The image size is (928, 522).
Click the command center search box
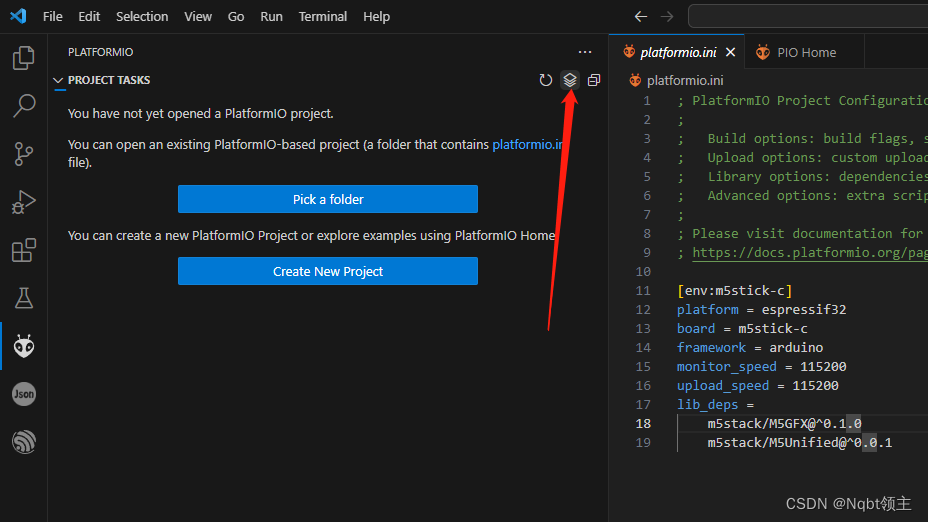tap(808, 17)
